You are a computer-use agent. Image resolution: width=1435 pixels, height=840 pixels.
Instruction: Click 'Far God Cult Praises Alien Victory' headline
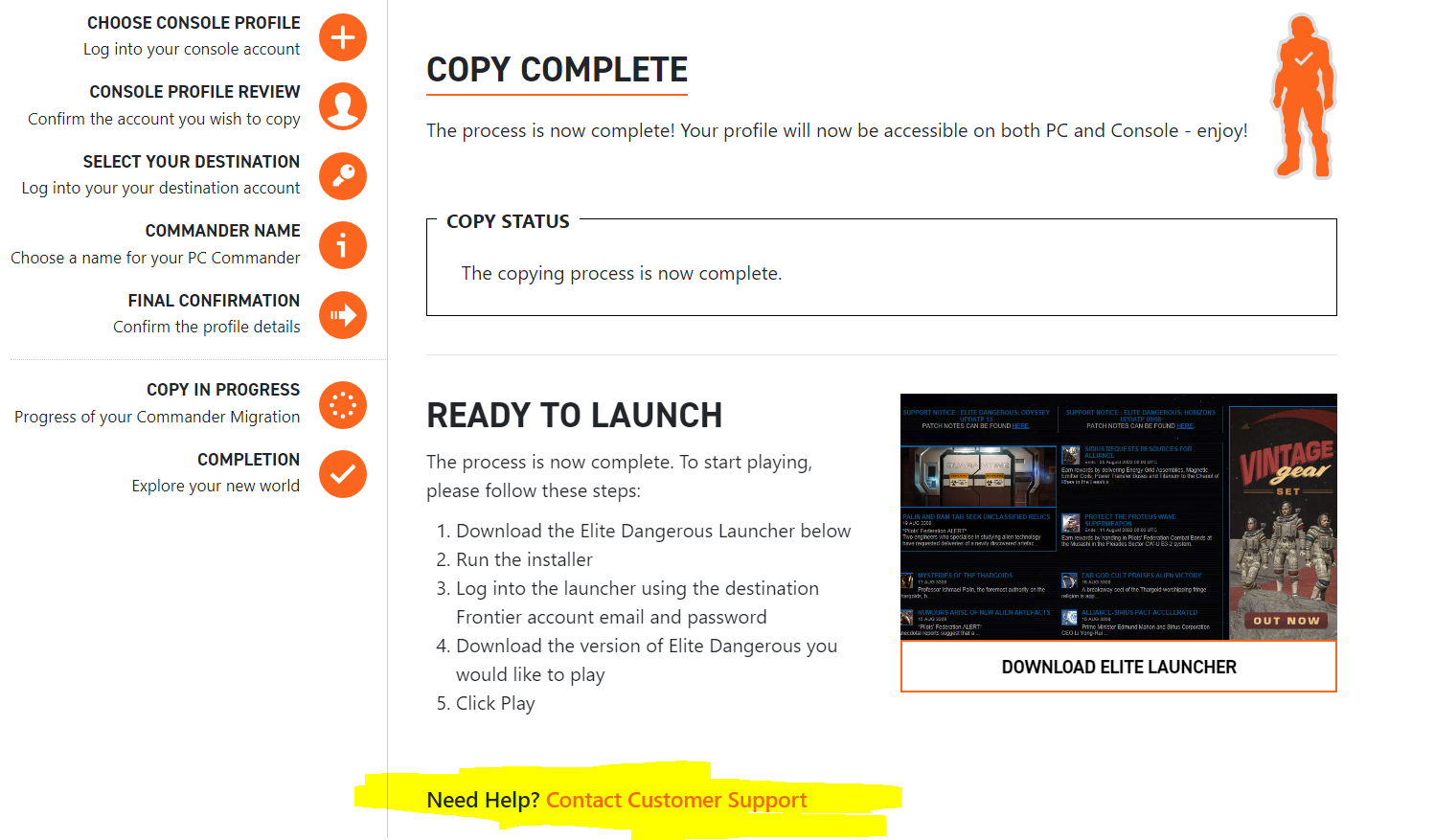coord(1141,576)
